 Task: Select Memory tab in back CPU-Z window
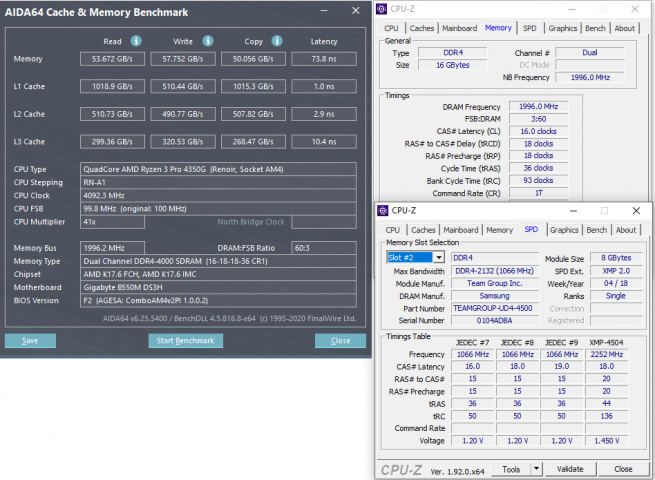point(498,28)
